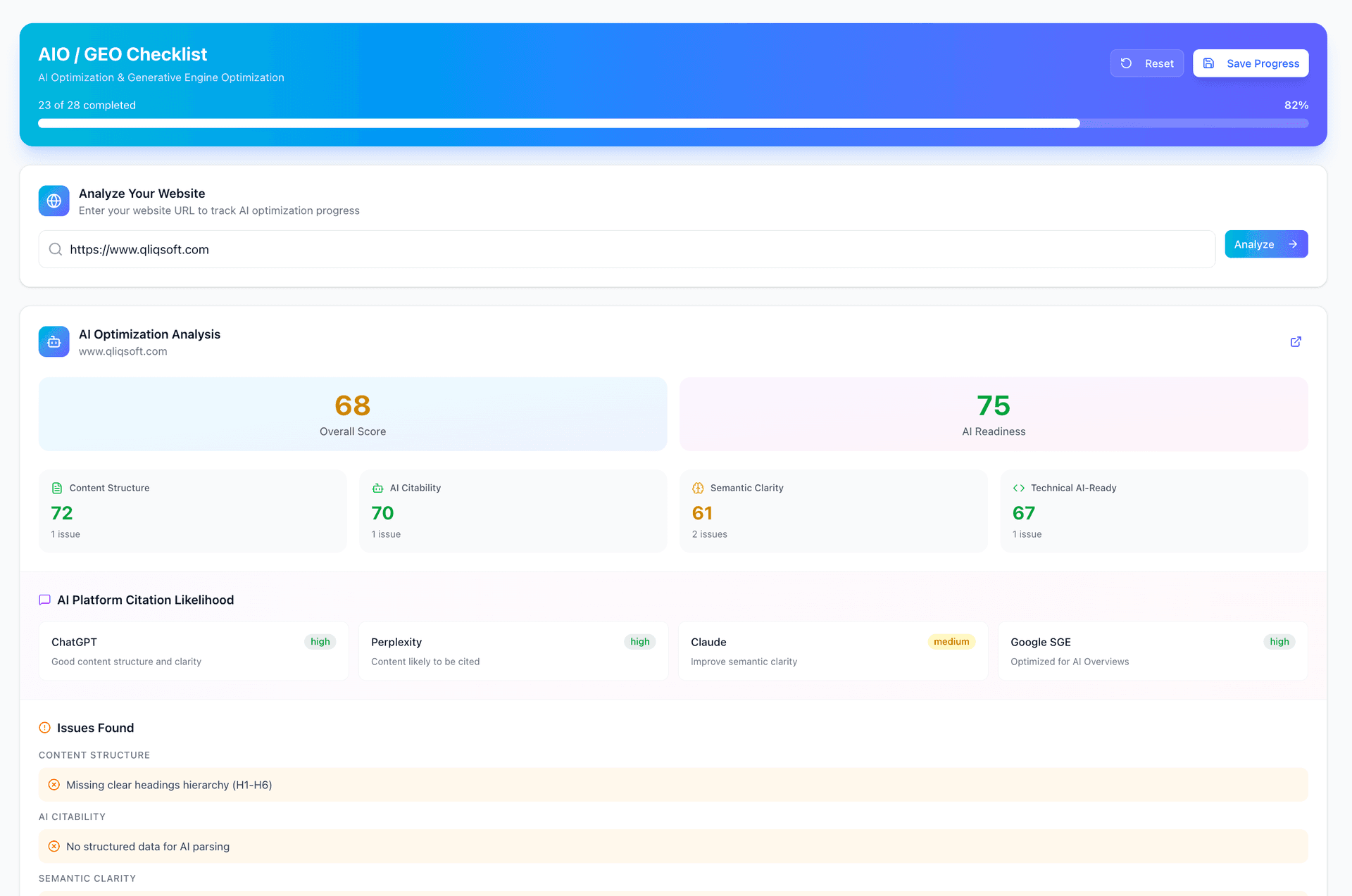Click Save Progress
Image resolution: width=1352 pixels, height=896 pixels.
(1251, 63)
